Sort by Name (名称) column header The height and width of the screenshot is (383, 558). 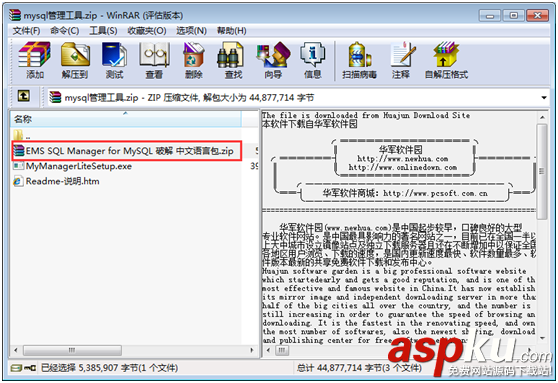126,119
